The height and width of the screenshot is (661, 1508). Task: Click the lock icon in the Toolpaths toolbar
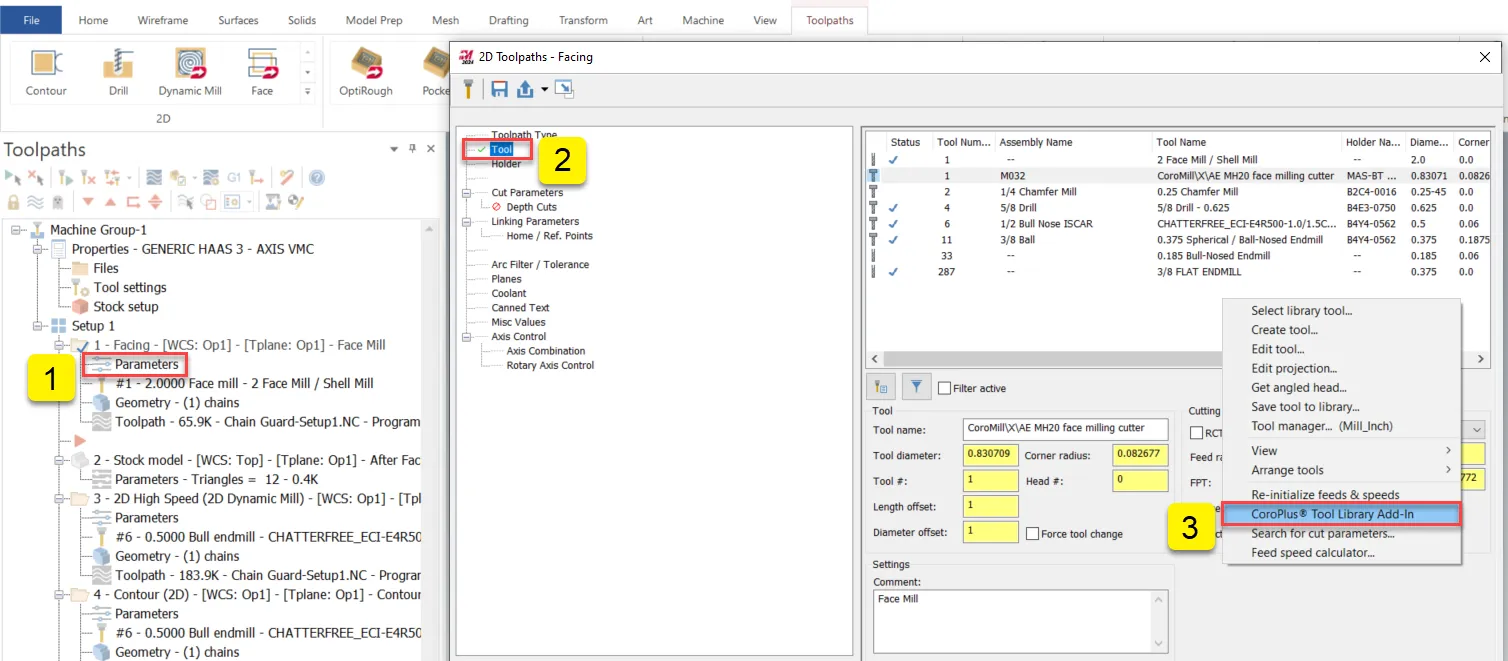[13, 201]
